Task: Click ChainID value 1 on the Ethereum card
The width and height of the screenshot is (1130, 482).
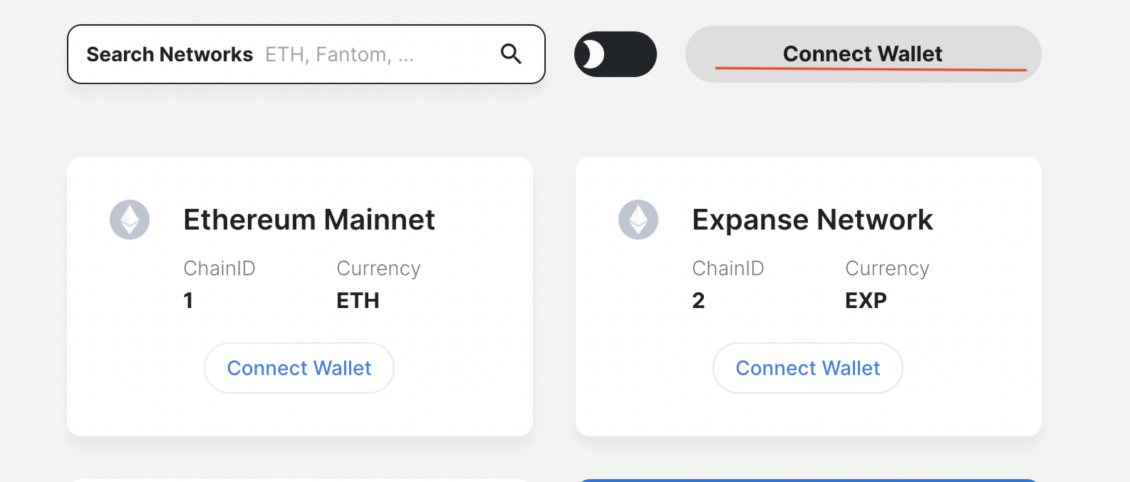Action: tap(188, 300)
